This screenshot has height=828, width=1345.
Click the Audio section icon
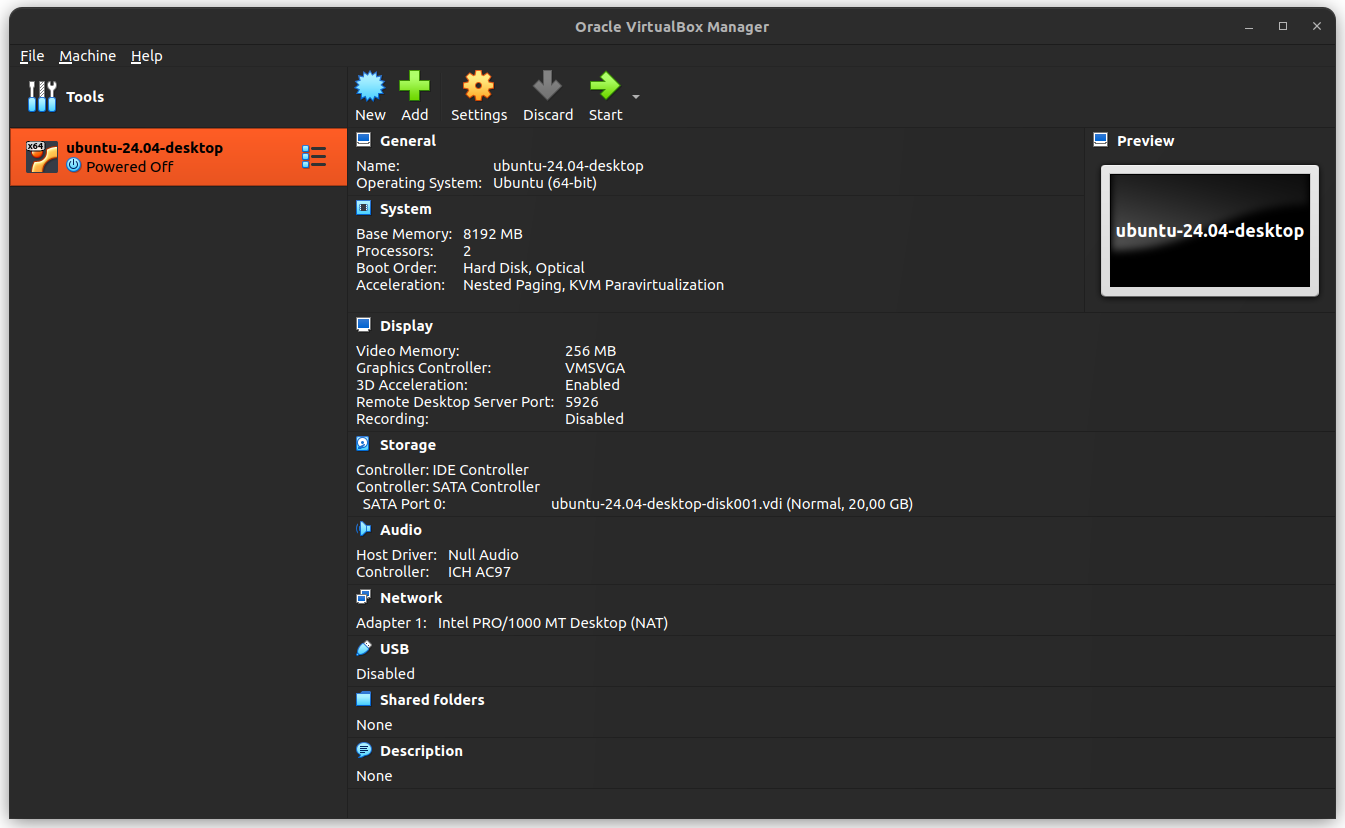tap(363, 528)
